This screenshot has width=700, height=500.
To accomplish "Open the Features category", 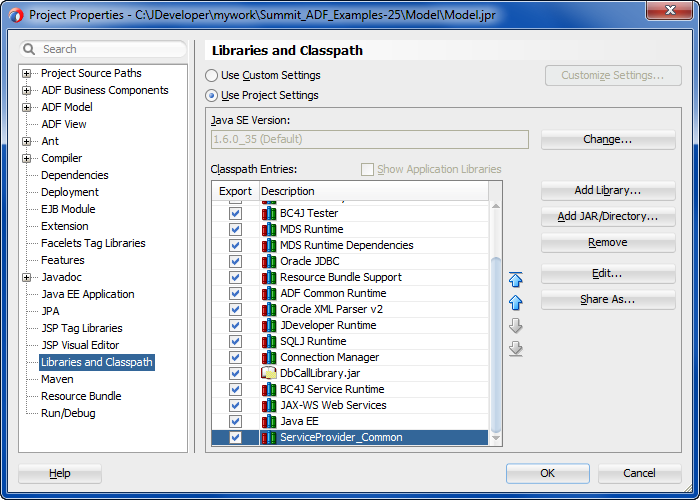I will pyautogui.click(x=62, y=260).
